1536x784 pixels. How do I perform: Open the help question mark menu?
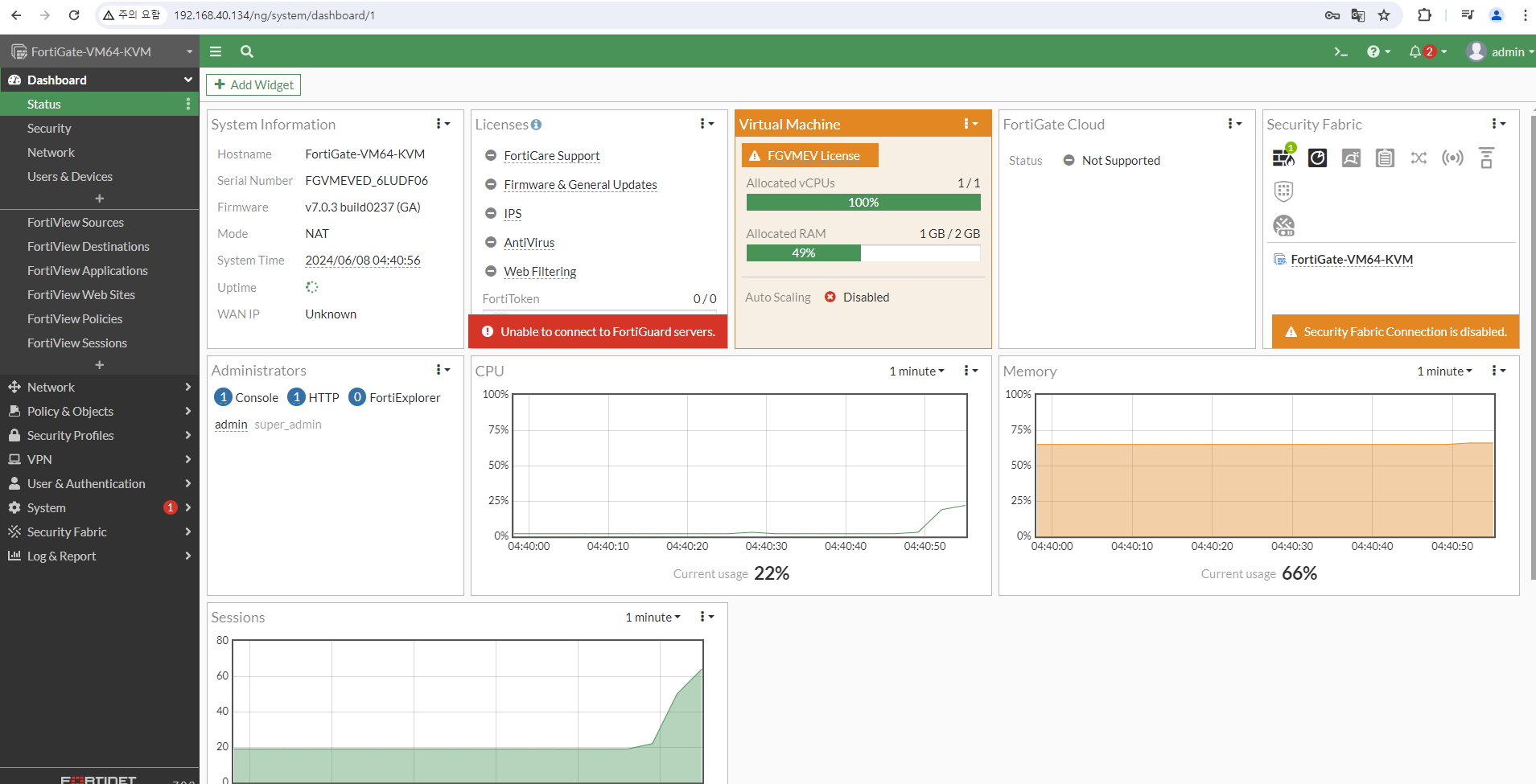click(x=1378, y=51)
